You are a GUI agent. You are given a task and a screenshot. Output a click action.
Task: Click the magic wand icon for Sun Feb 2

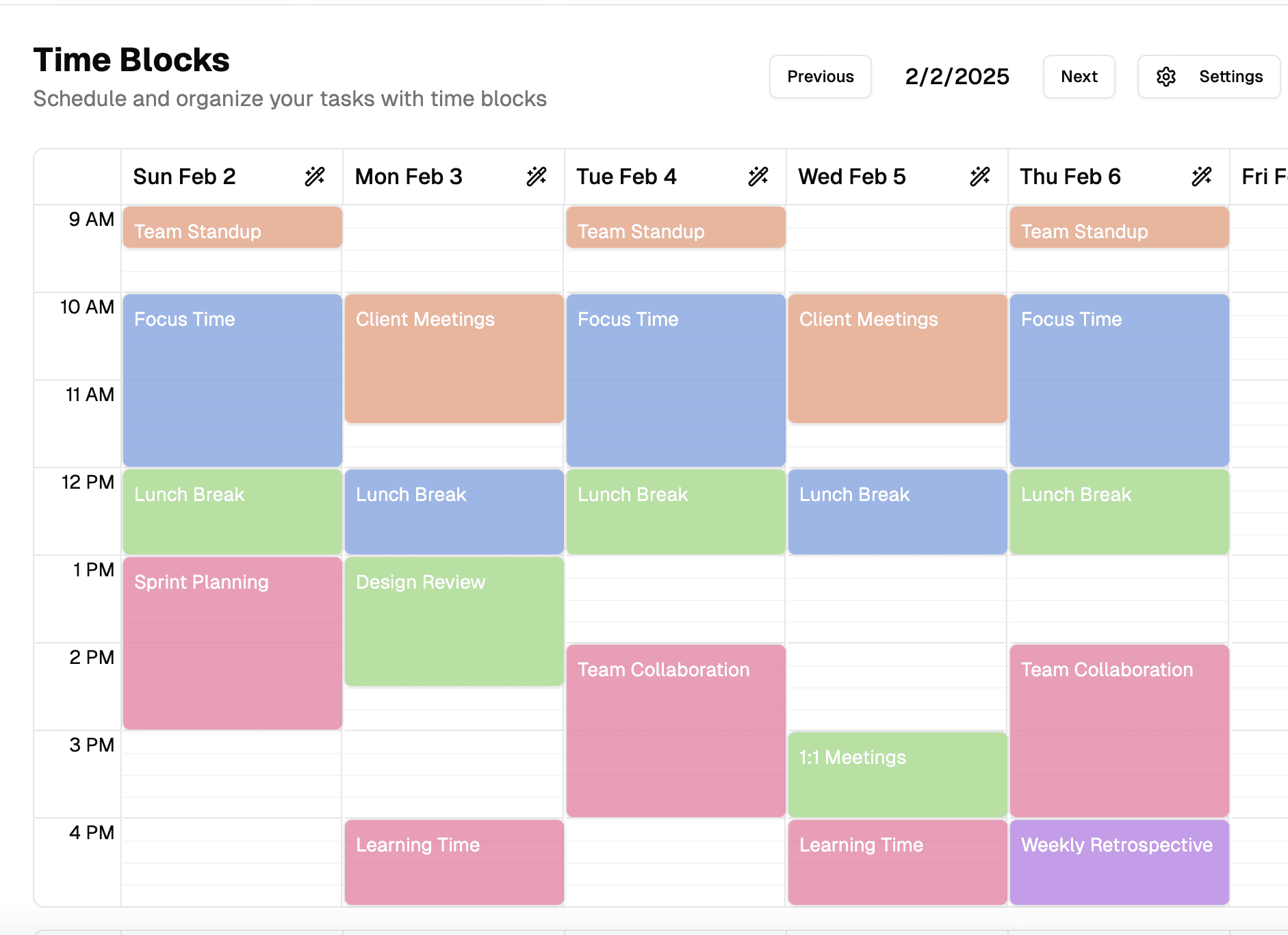click(315, 176)
